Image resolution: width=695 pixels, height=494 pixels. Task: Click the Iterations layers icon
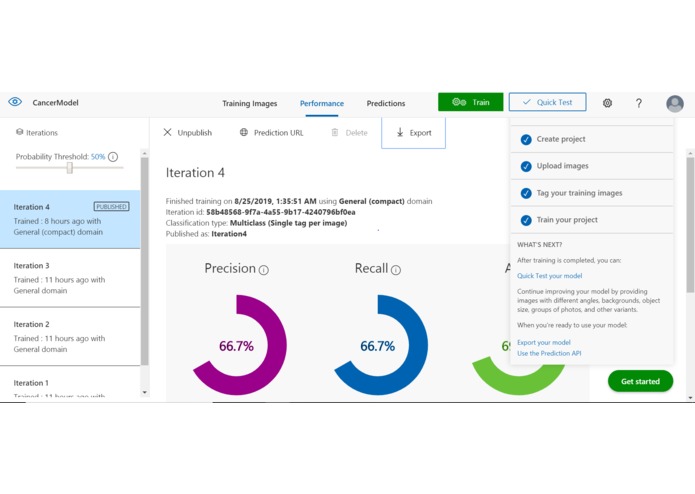[19, 132]
